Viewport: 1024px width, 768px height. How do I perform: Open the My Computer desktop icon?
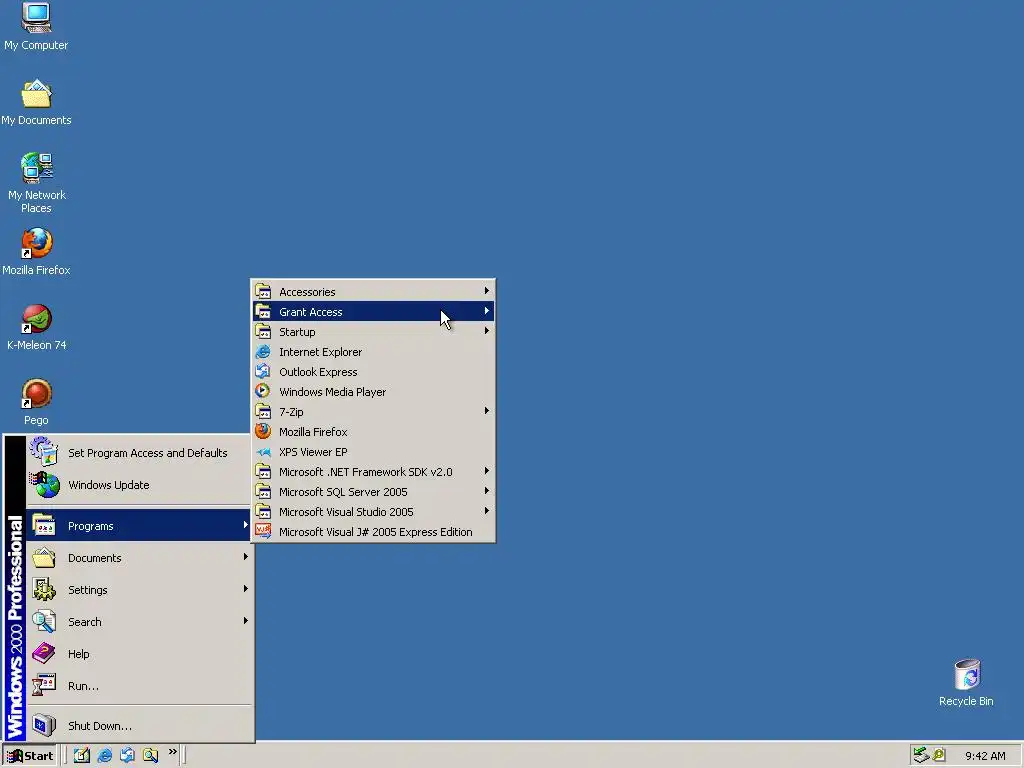point(36,26)
